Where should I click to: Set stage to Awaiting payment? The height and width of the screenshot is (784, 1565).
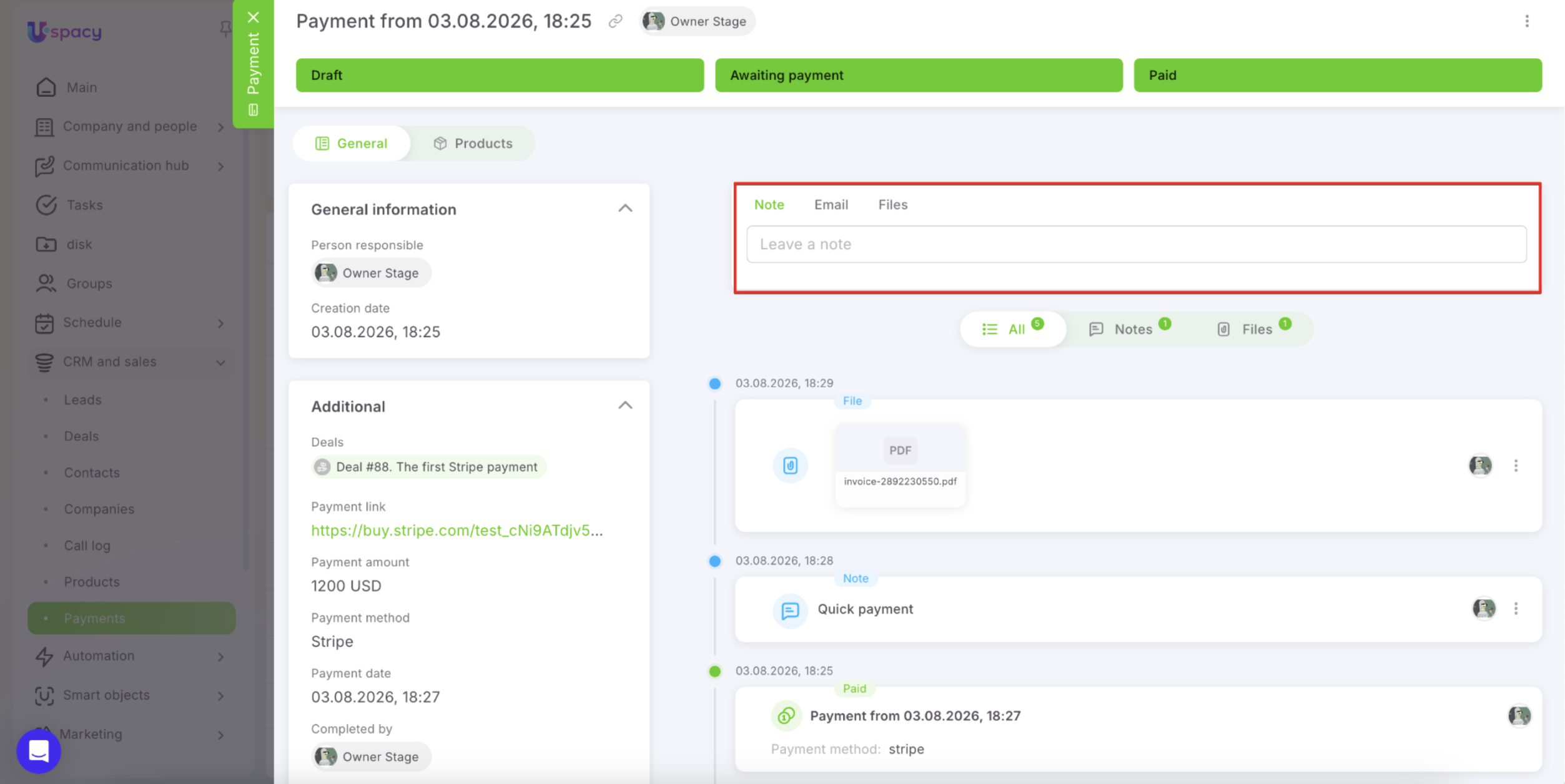[919, 75]
